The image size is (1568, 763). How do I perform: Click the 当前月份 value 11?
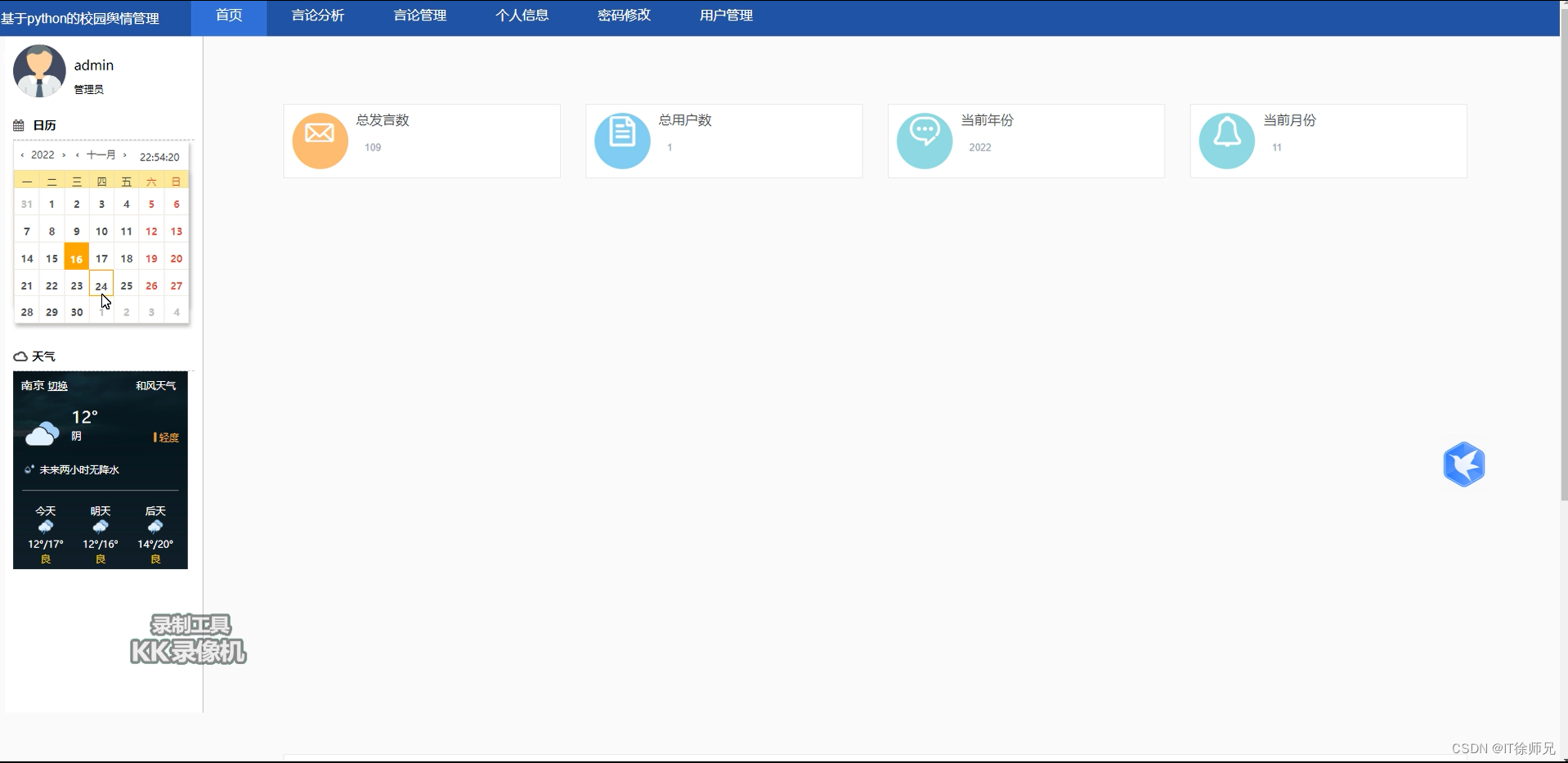[1277, 147]
